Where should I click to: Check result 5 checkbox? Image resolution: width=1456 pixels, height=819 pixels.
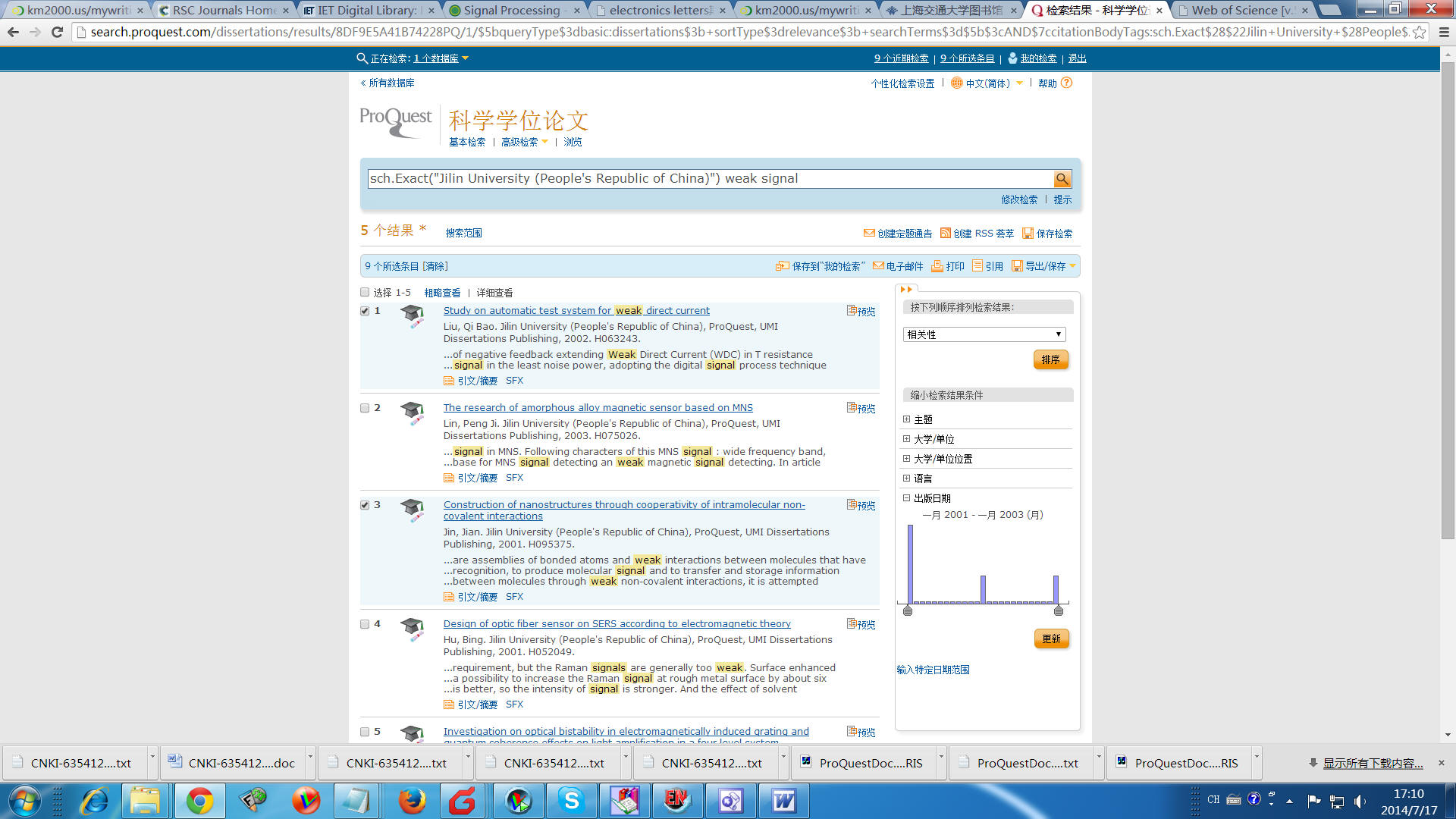[x=365, y=732]
